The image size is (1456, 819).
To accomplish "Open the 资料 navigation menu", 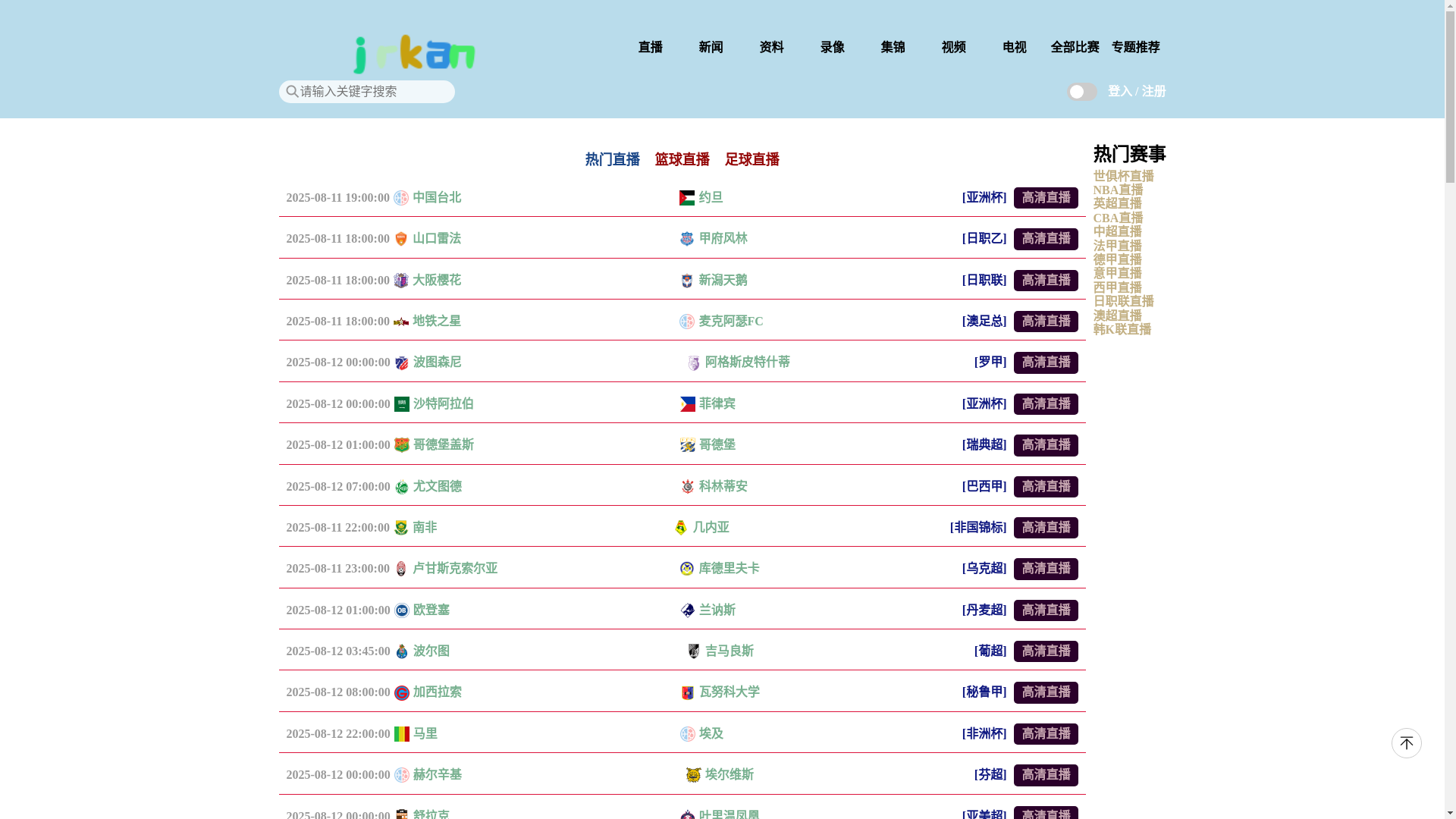I will [771, 47].
